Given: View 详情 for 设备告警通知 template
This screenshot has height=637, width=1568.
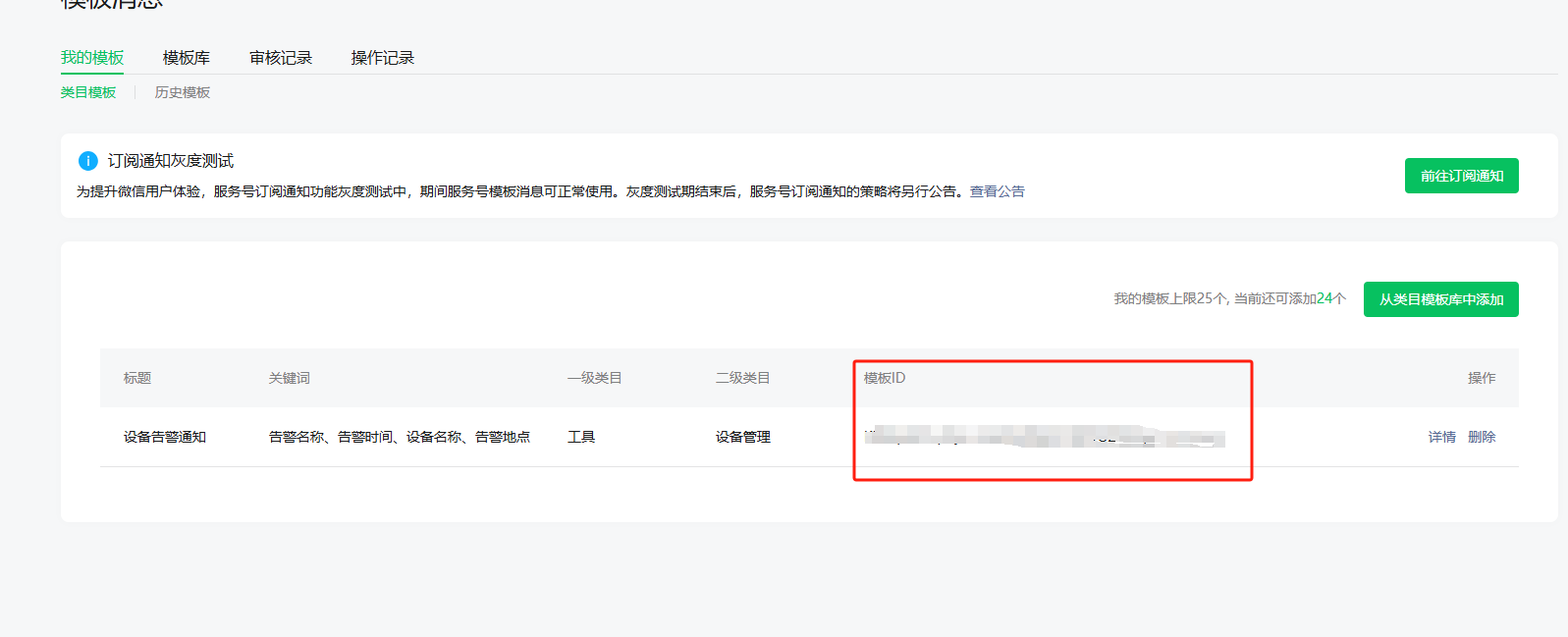Looking at the screenshot, I should [x=1441, y=437].
